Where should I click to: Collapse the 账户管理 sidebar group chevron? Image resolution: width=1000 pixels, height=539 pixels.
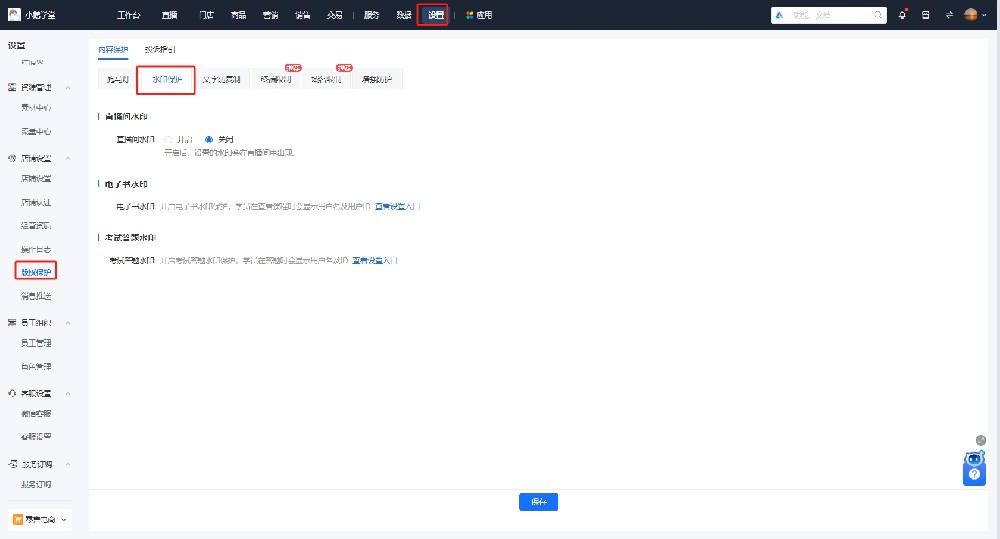[68, 87]
